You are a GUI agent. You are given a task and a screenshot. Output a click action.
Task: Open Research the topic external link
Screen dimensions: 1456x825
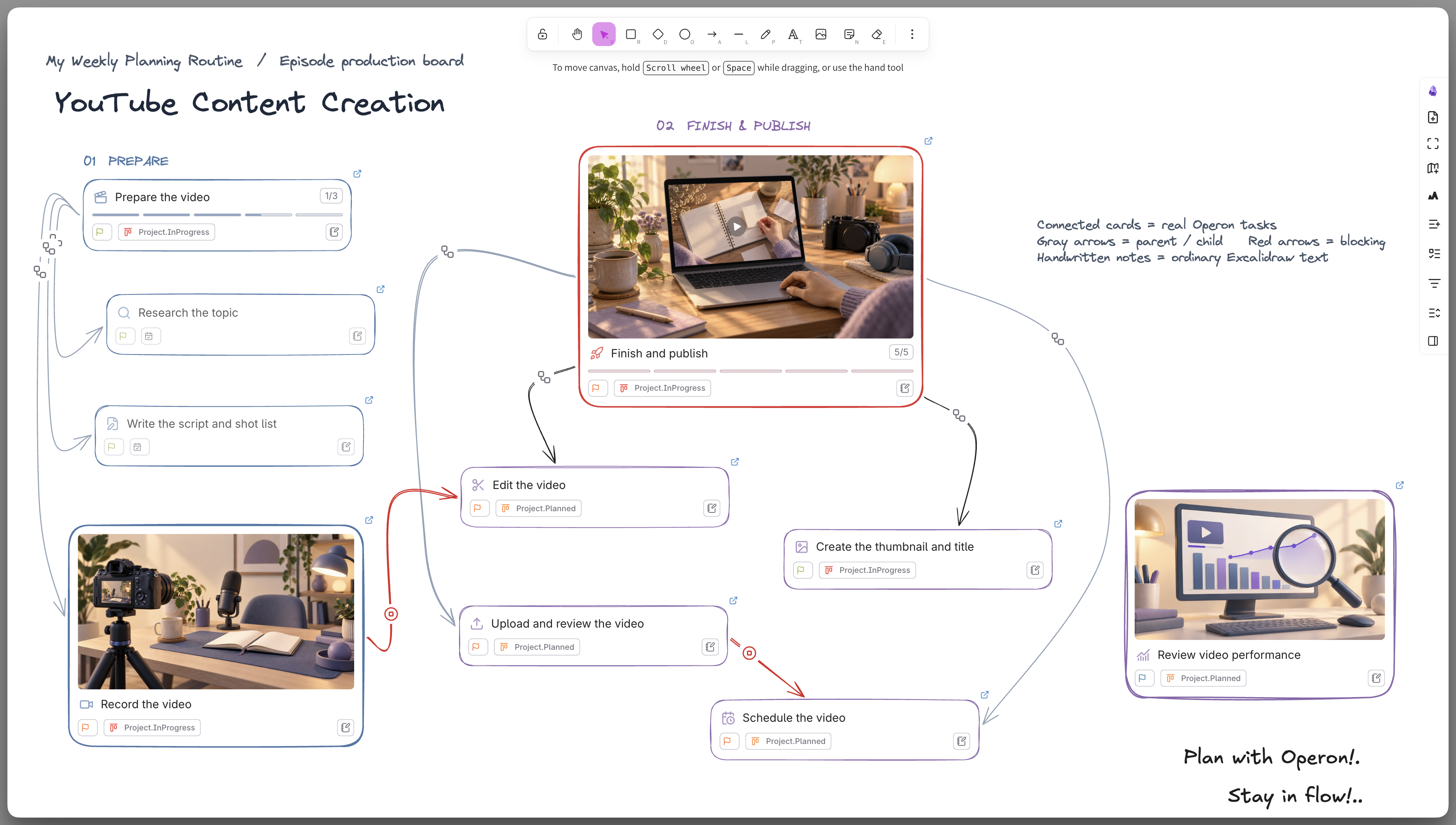(x=381, y=289)
